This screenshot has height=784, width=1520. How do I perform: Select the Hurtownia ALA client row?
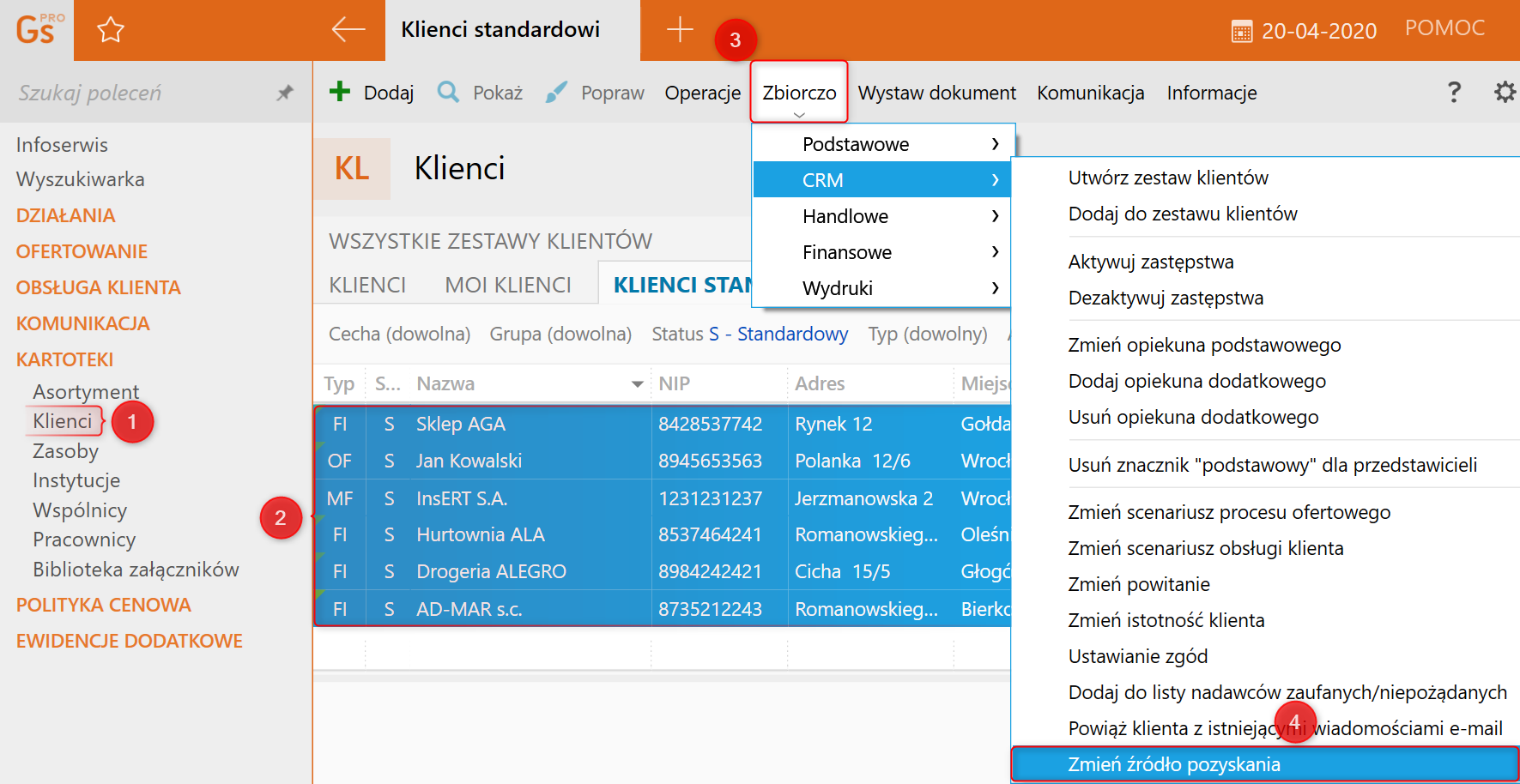pos(662,534)
